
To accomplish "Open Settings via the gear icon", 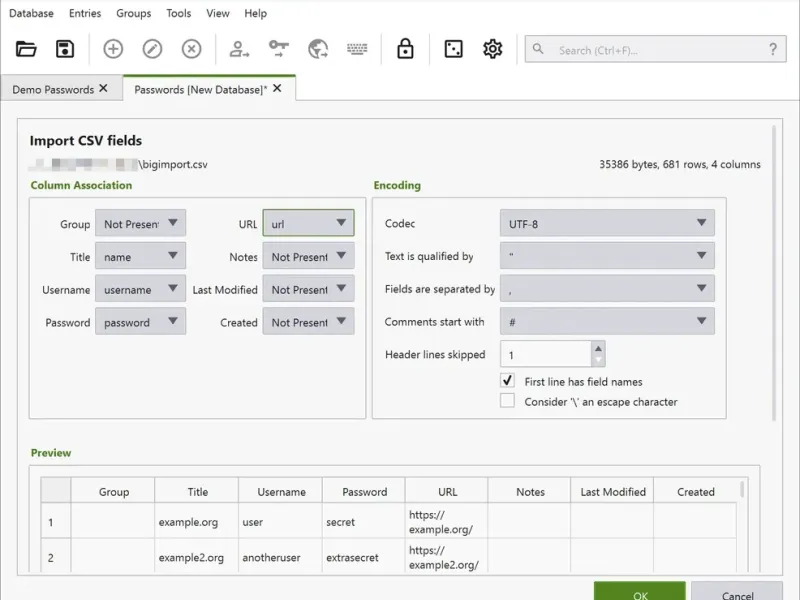I will pyautogui.click(x=492, y=49).
